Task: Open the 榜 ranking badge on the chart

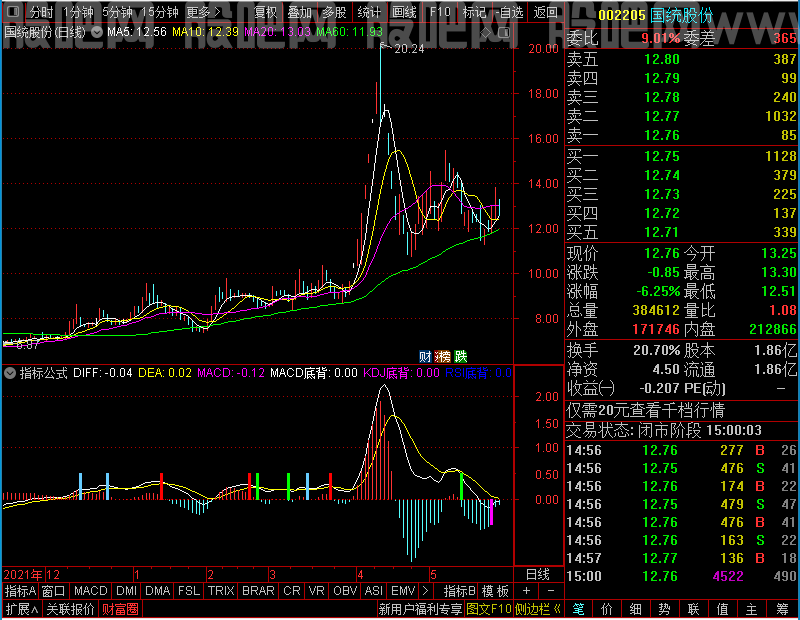Action: point(442,356)
